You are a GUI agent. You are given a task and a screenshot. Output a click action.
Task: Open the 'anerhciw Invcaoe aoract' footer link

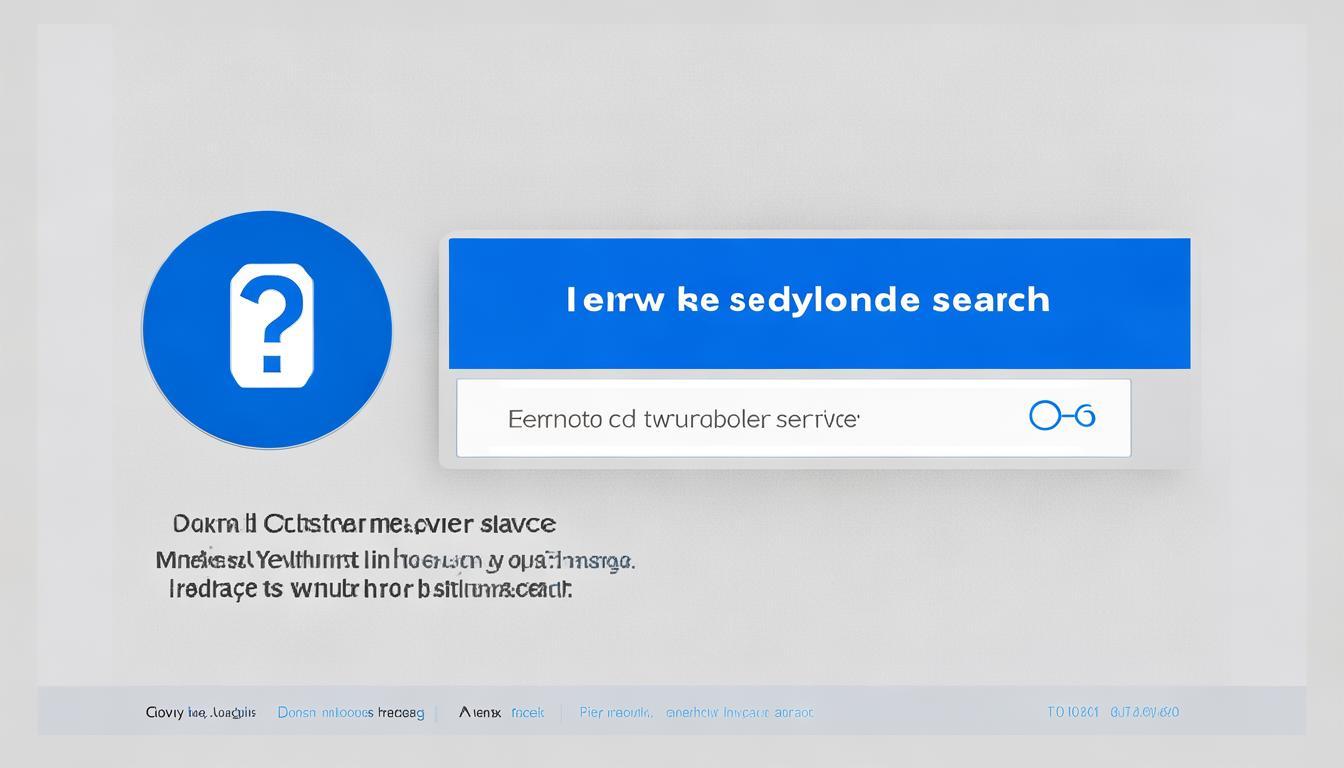(x=740, y=713)
